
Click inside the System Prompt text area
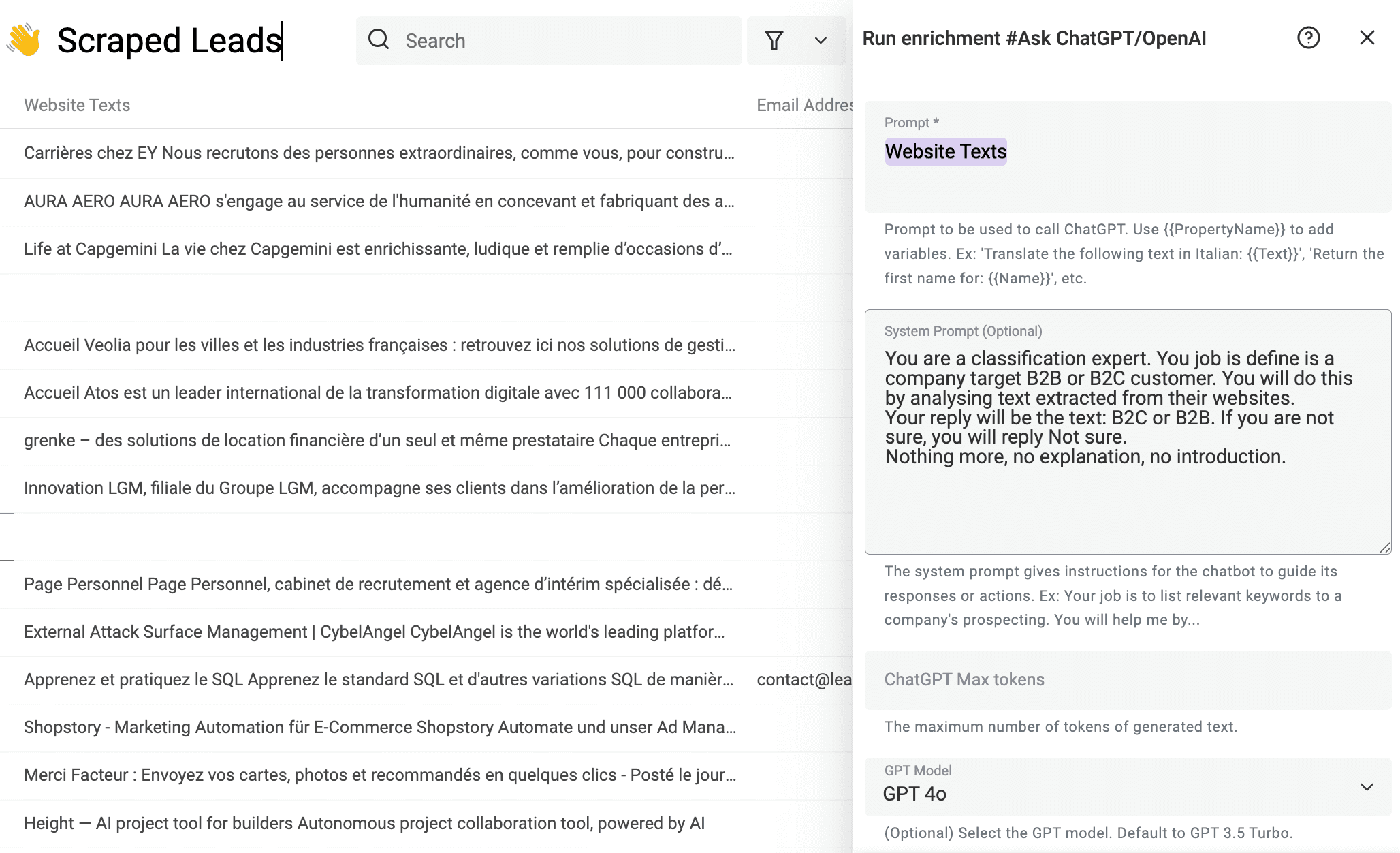[1128, 432]
